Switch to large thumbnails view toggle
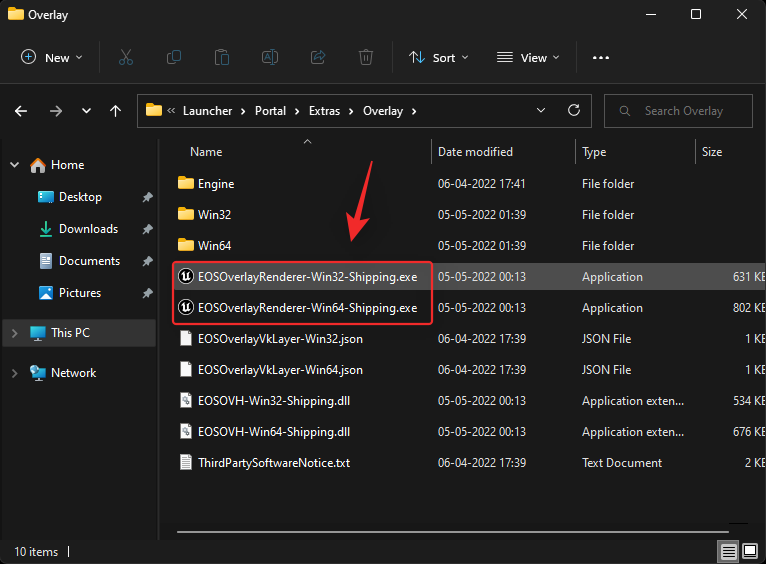This screenshot has height=564, width=766. click(x=748, y=551)
